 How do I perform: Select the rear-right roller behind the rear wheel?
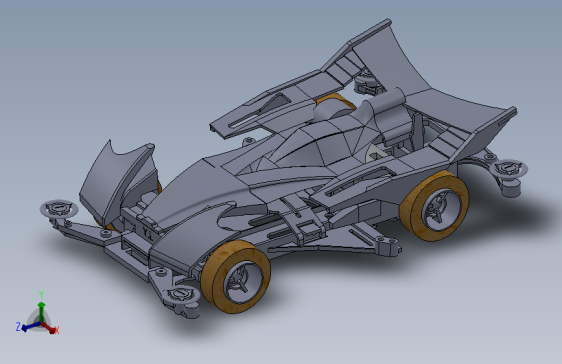pyautogui.click(x=508, y=169)
